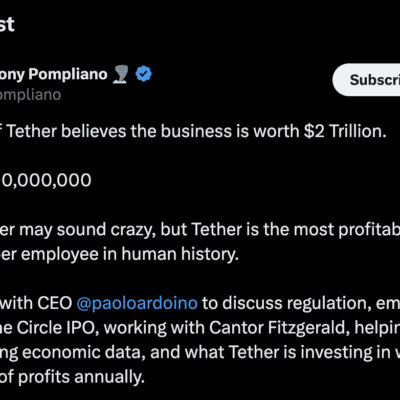
Task: Click the Post heading at top
Action: pos(7,25)
